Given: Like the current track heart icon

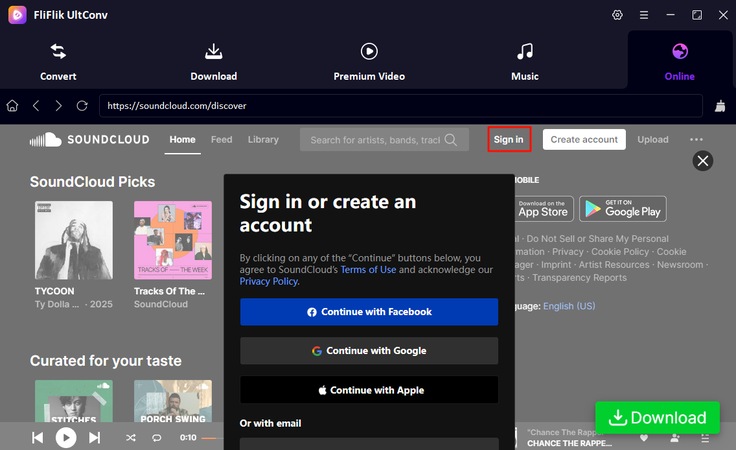Looking at the screenshot, I should tap(644, 438).
